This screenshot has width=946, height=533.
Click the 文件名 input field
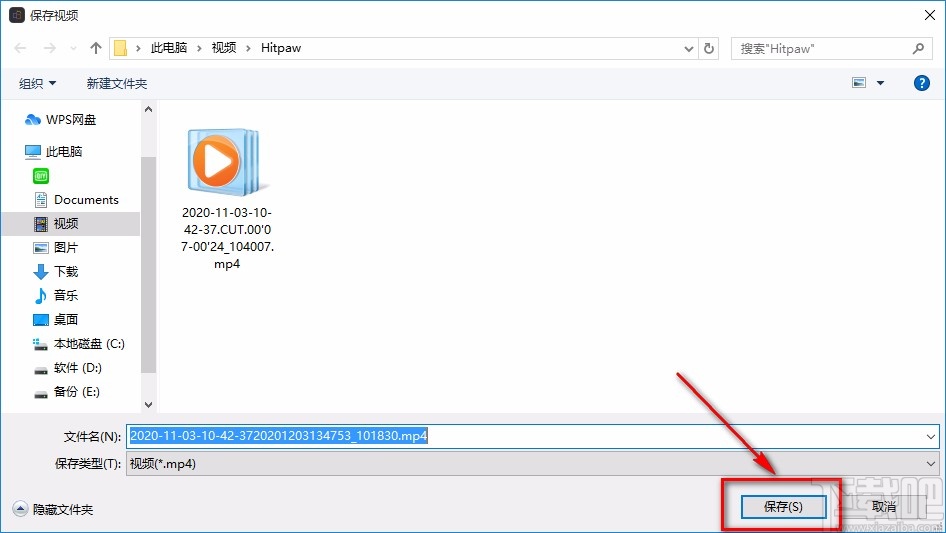532,436
